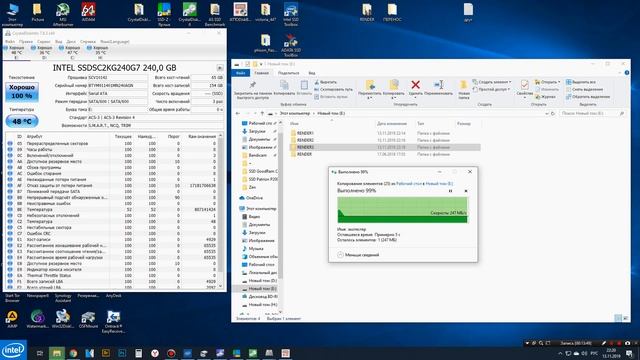Click the Intel Start button on taskbar

pos(13,350)
